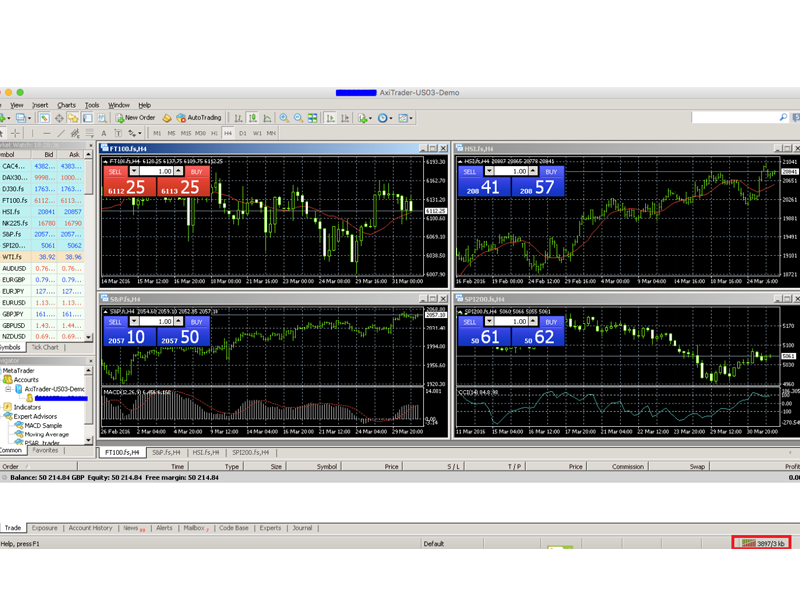Open volume dropdown on S&P.fs trade panel
Viewport: 800px width, 600px height.
click(x=134, y=321)
